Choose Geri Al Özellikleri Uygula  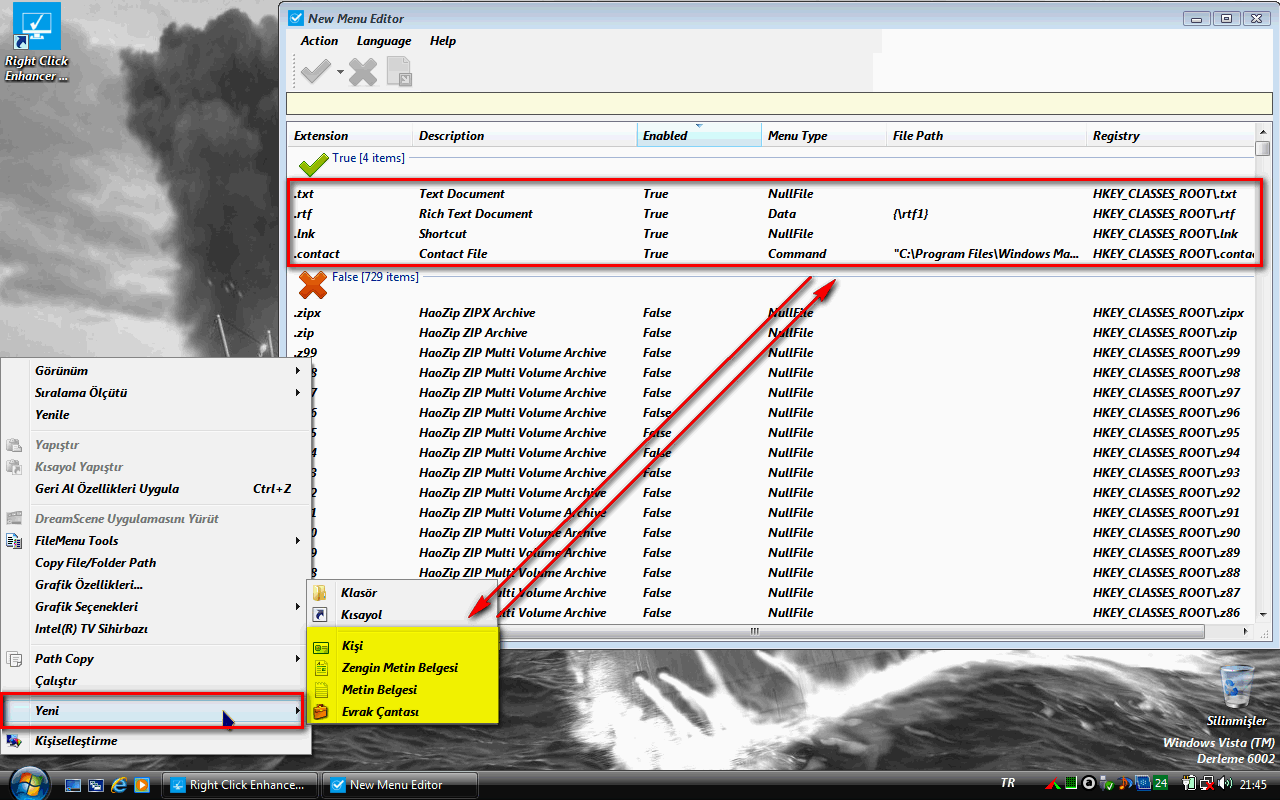pyautogui.click(x=155, y=489)
